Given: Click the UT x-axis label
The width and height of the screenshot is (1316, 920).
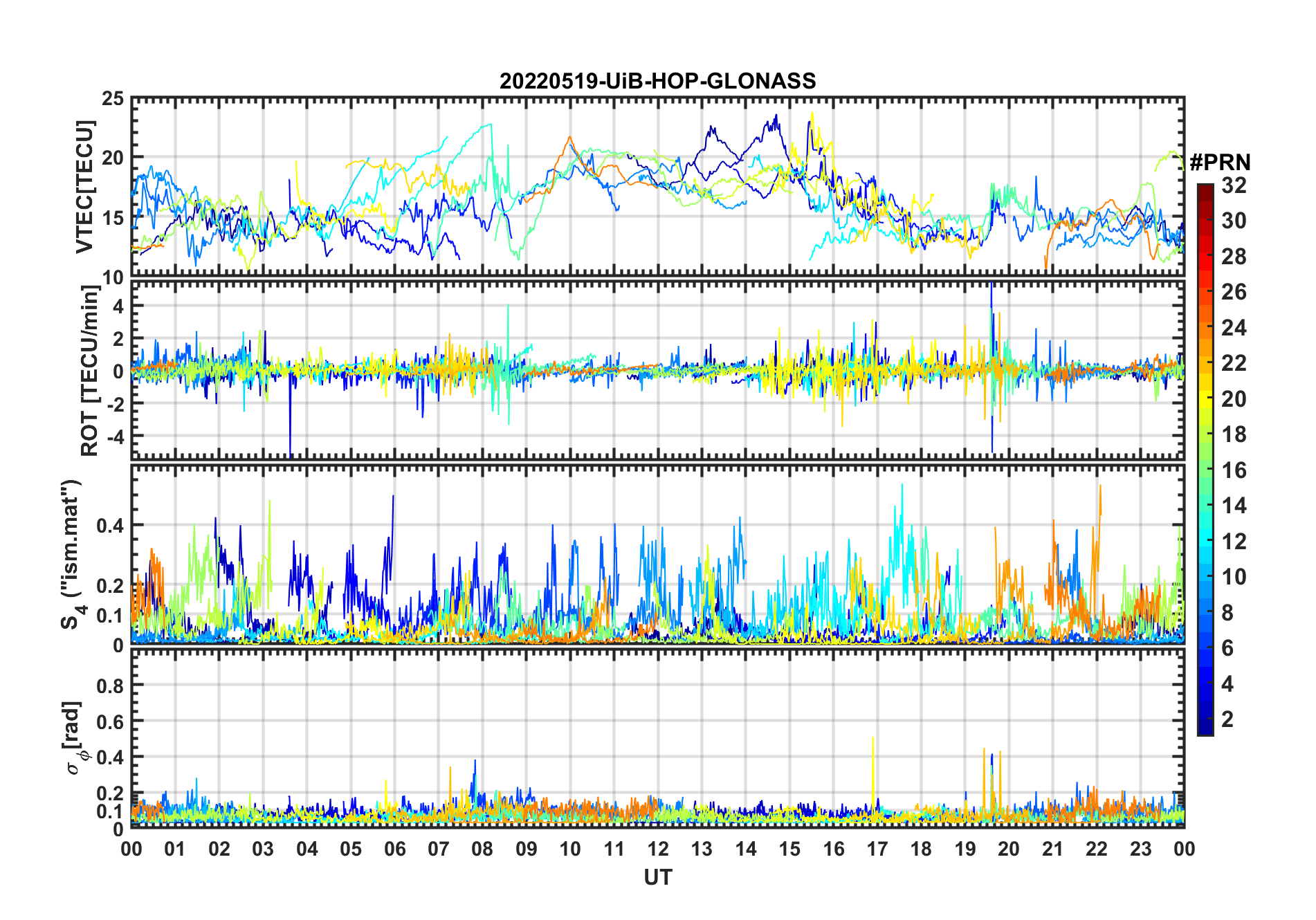Looking at the screenshot, I should click(657, 877).
